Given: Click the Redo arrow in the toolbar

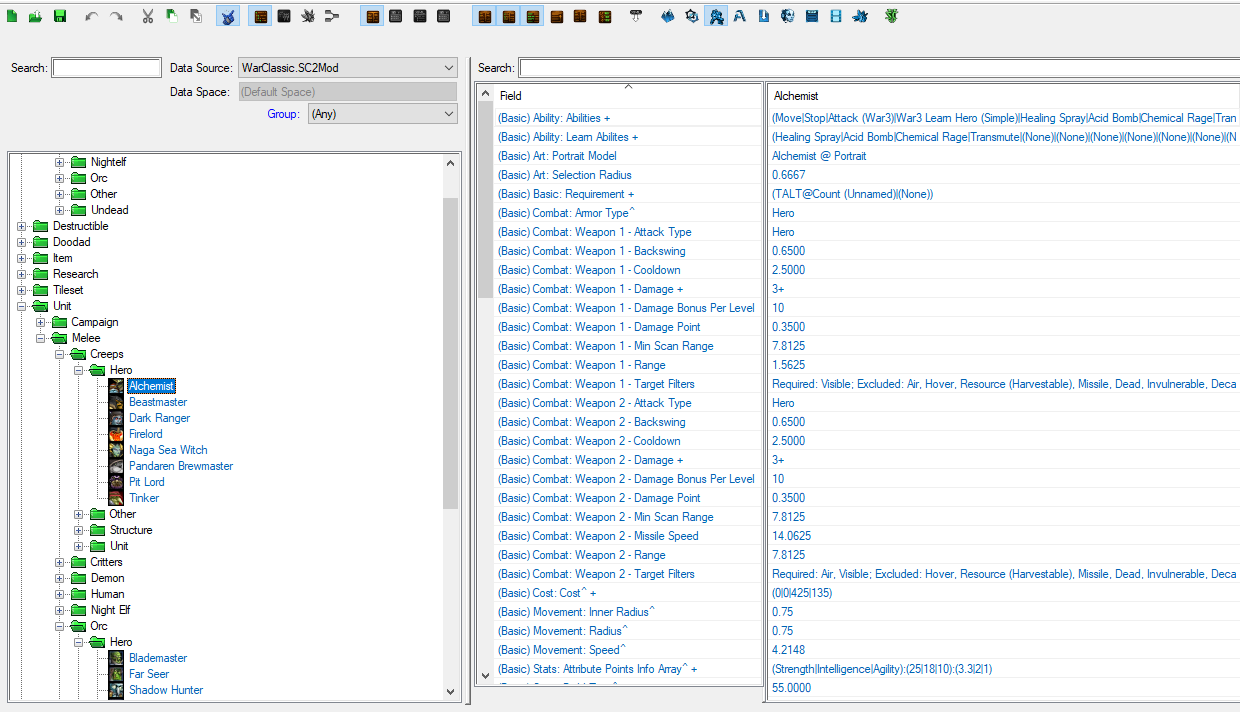Looking at the screenshot, I should click(x=116, y=17).
